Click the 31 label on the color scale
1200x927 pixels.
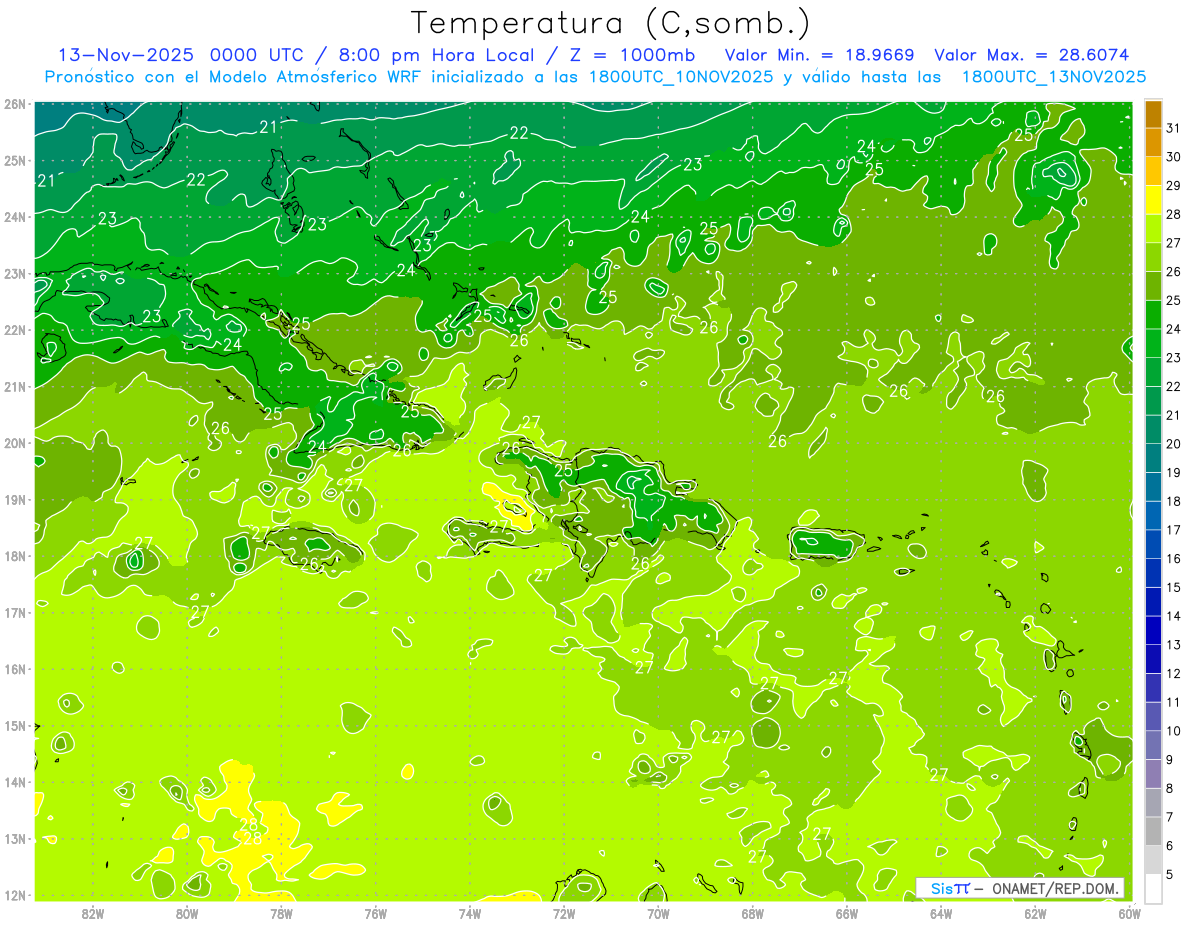pyautogui.click(x=1173, y=127)
